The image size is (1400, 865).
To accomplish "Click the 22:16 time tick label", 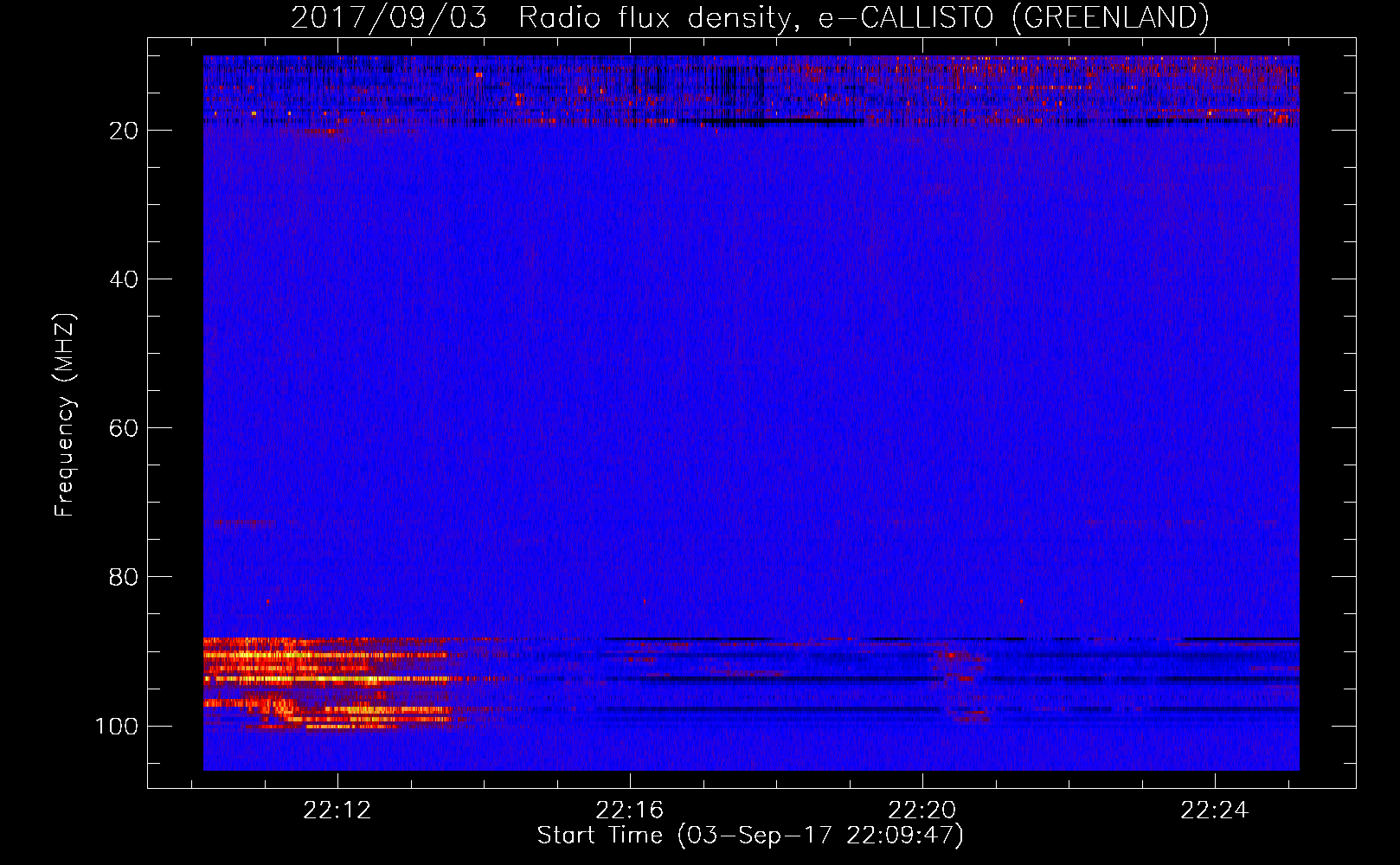I will click(x=630, y=811).
